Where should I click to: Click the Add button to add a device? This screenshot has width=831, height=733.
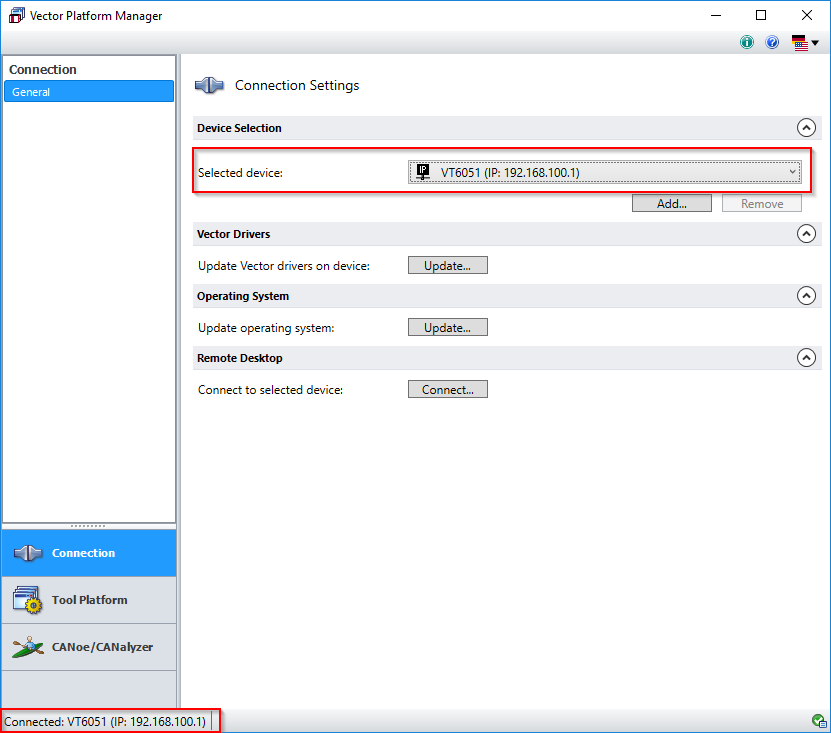coord(671,202)
